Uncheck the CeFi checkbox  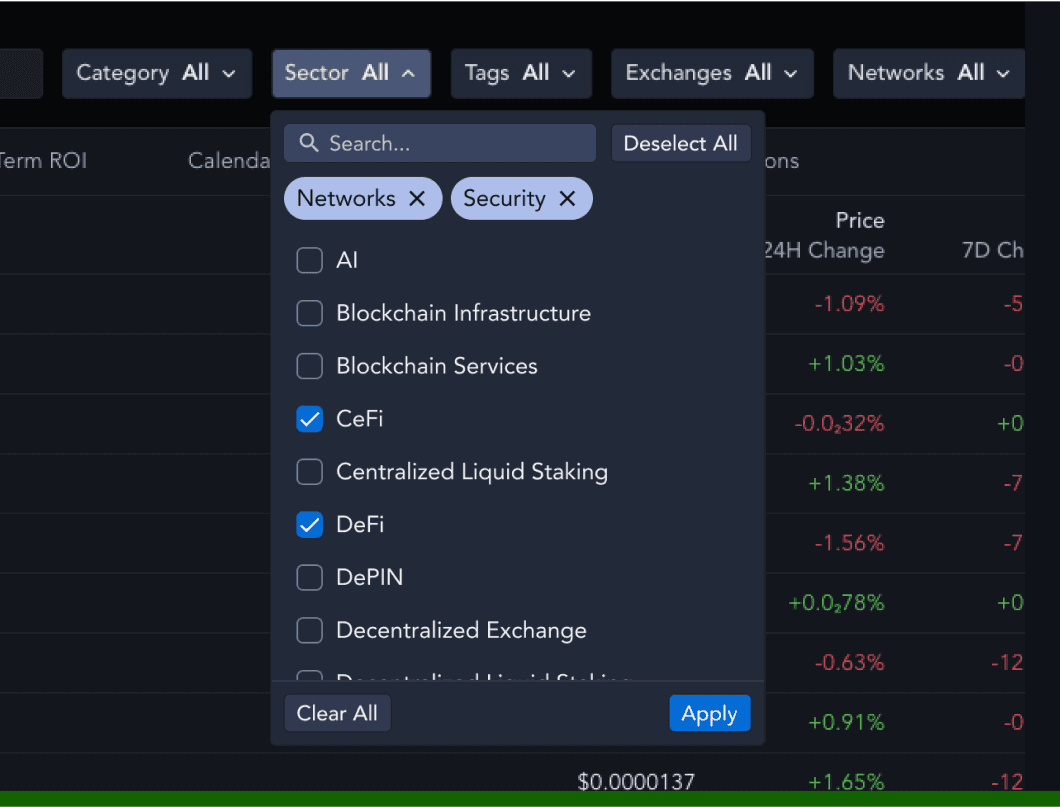(x=310, y=419)
